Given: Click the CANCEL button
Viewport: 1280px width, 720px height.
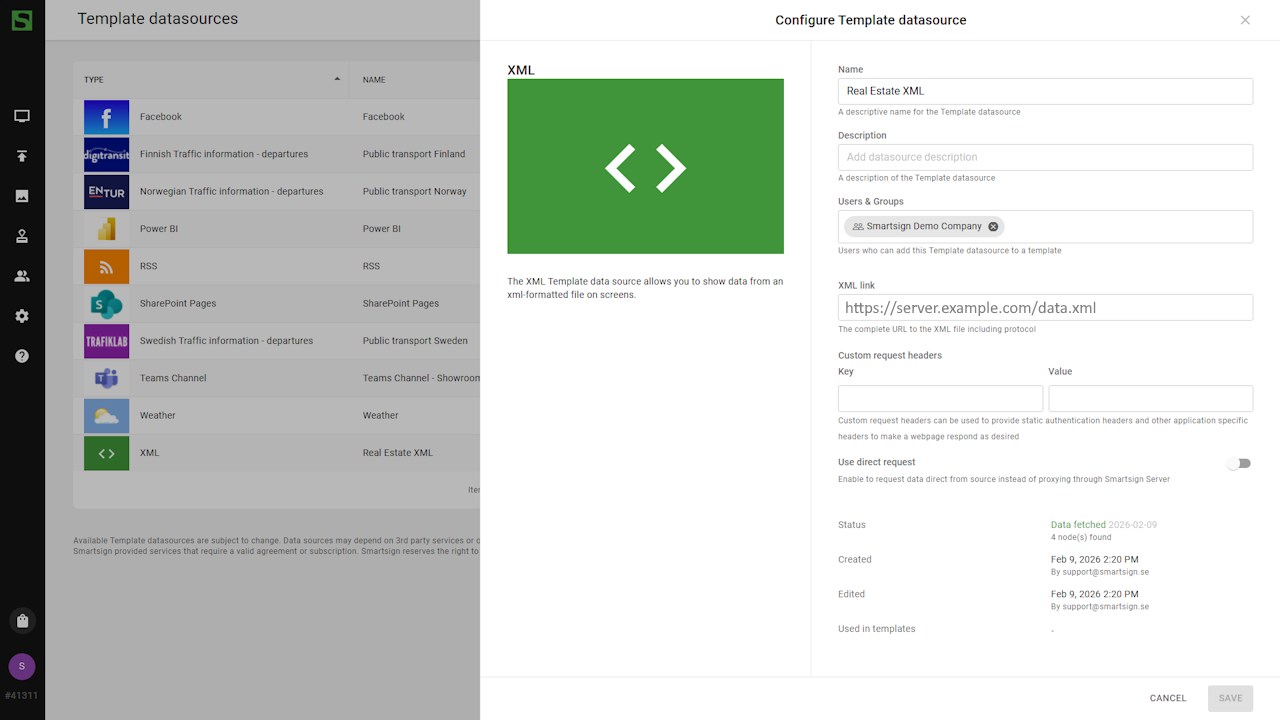Looking at the screenshot, I should point(1167,698).
